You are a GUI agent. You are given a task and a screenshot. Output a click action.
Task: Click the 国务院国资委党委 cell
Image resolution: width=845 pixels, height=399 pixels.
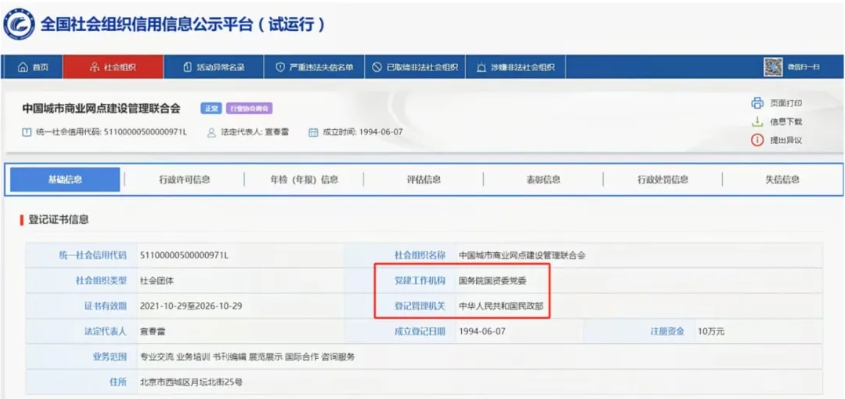pos(493,280)
